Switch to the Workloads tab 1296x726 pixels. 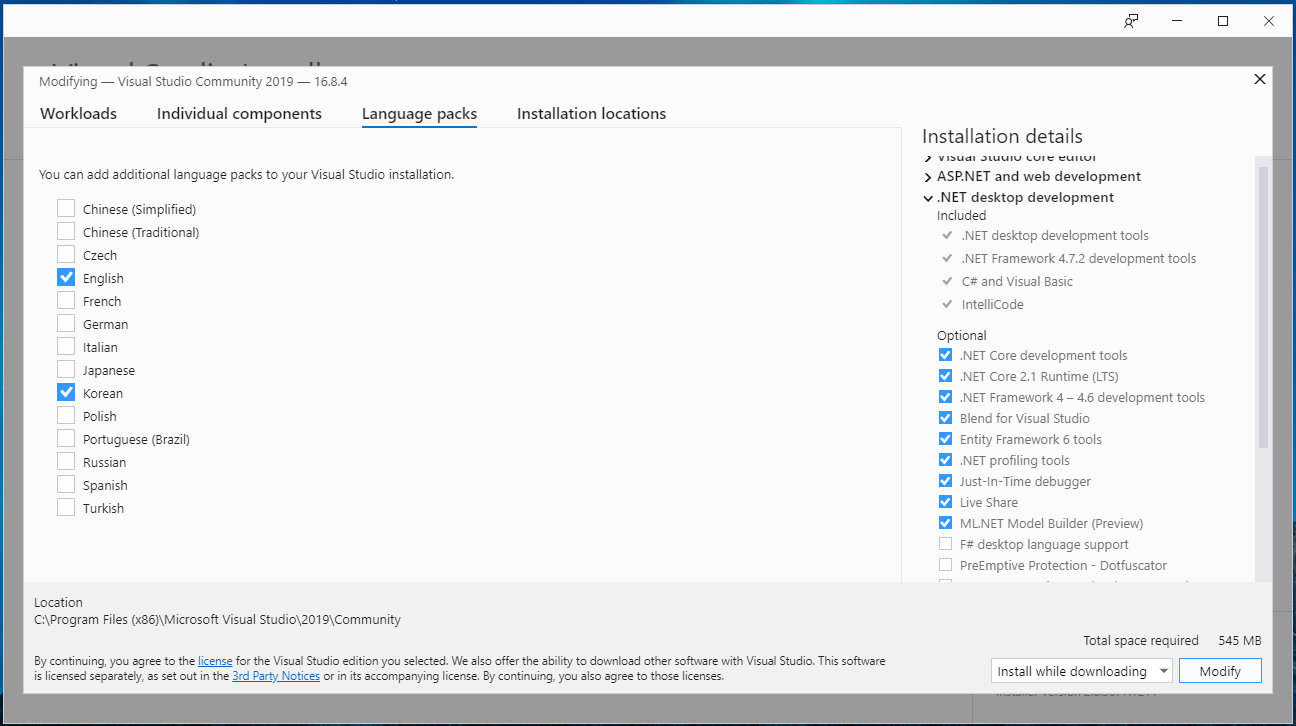pyautogui.click(x=78, y=114)
